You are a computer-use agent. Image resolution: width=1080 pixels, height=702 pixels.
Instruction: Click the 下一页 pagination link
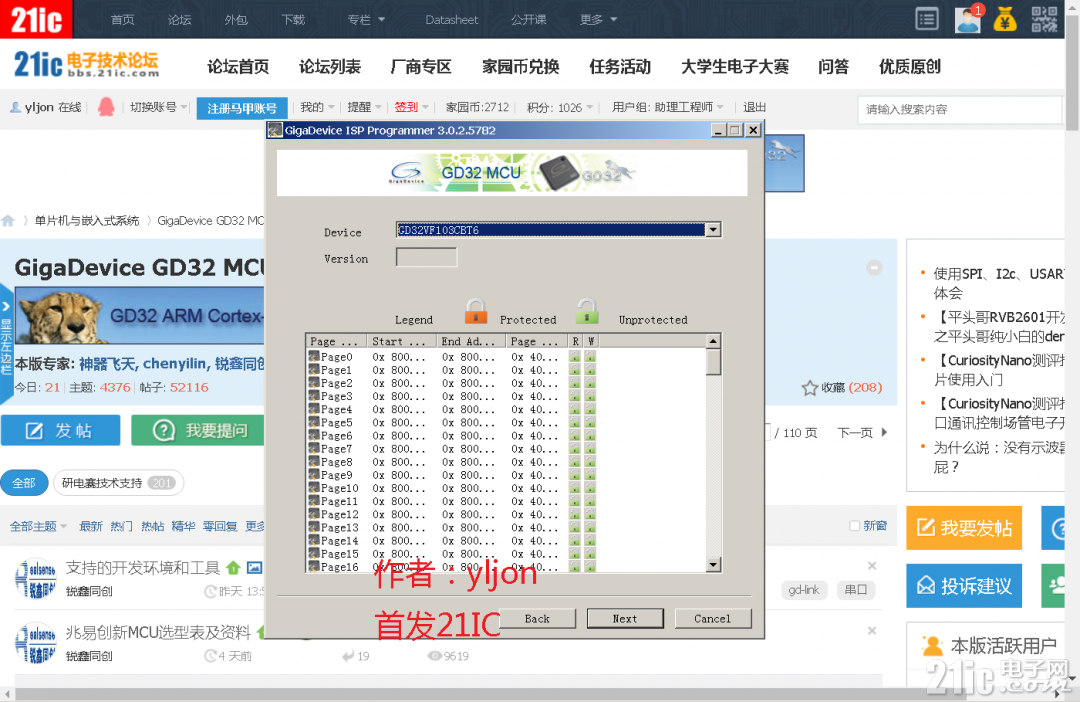[x=862, y=433]
